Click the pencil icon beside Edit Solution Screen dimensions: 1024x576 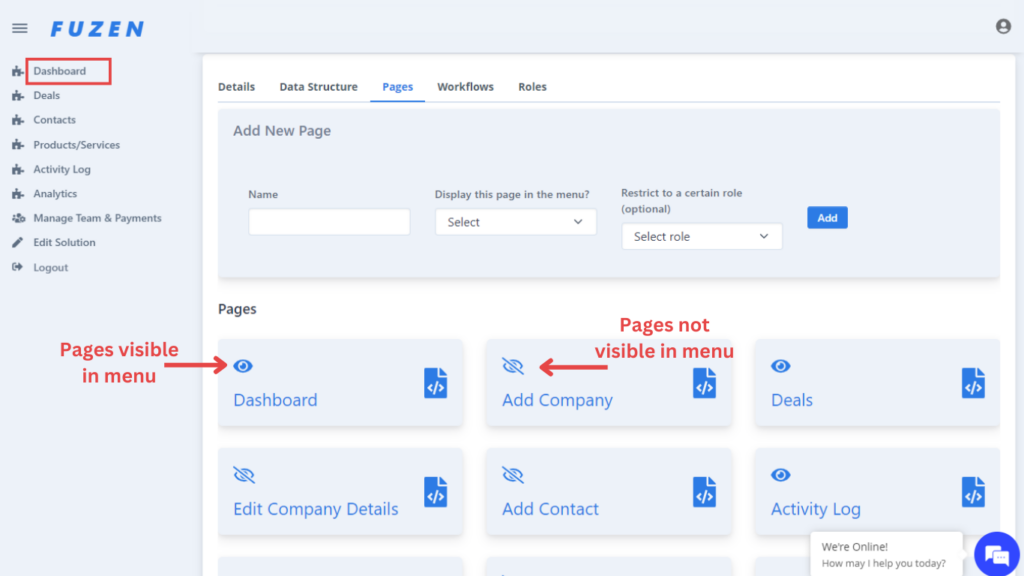18,242
